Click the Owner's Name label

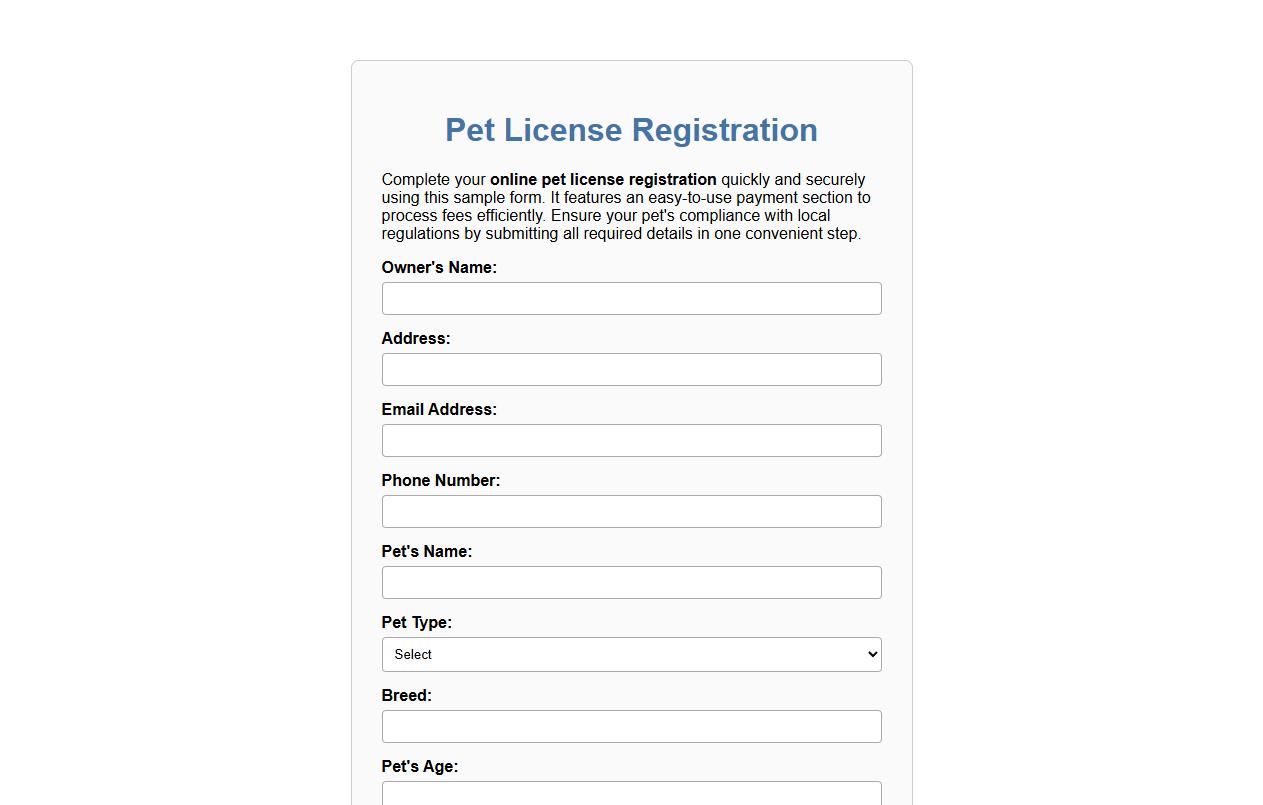click(x=438, y=267)
